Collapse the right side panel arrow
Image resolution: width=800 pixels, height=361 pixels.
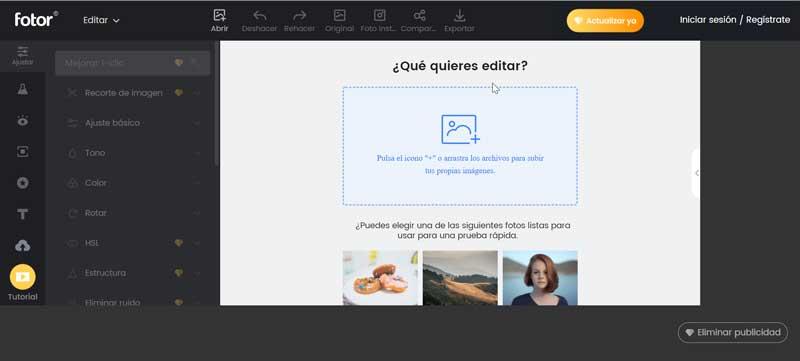pyautogui.click(x=696, y=173)
